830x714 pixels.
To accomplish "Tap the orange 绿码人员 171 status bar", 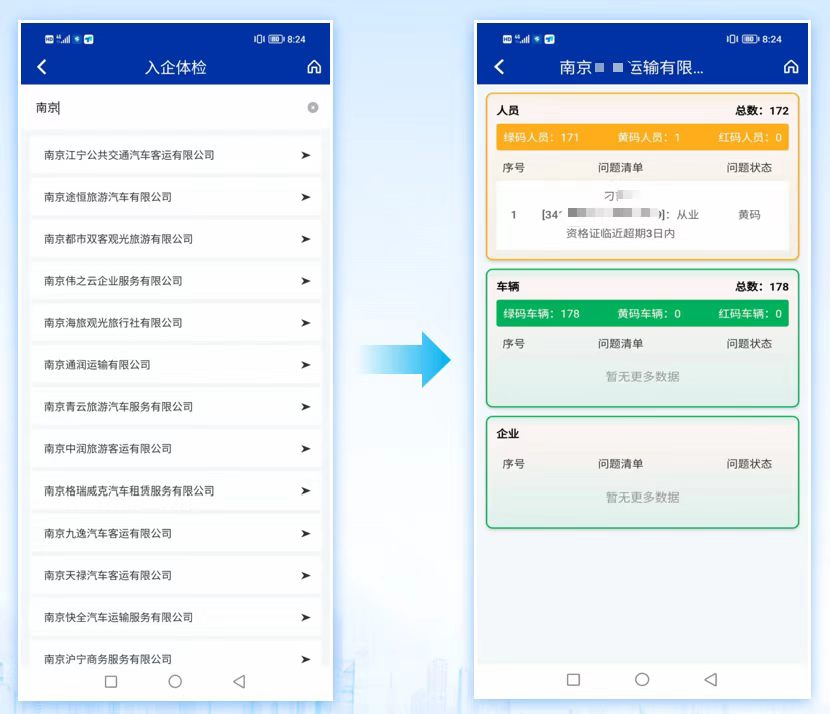I will (642, 138).
